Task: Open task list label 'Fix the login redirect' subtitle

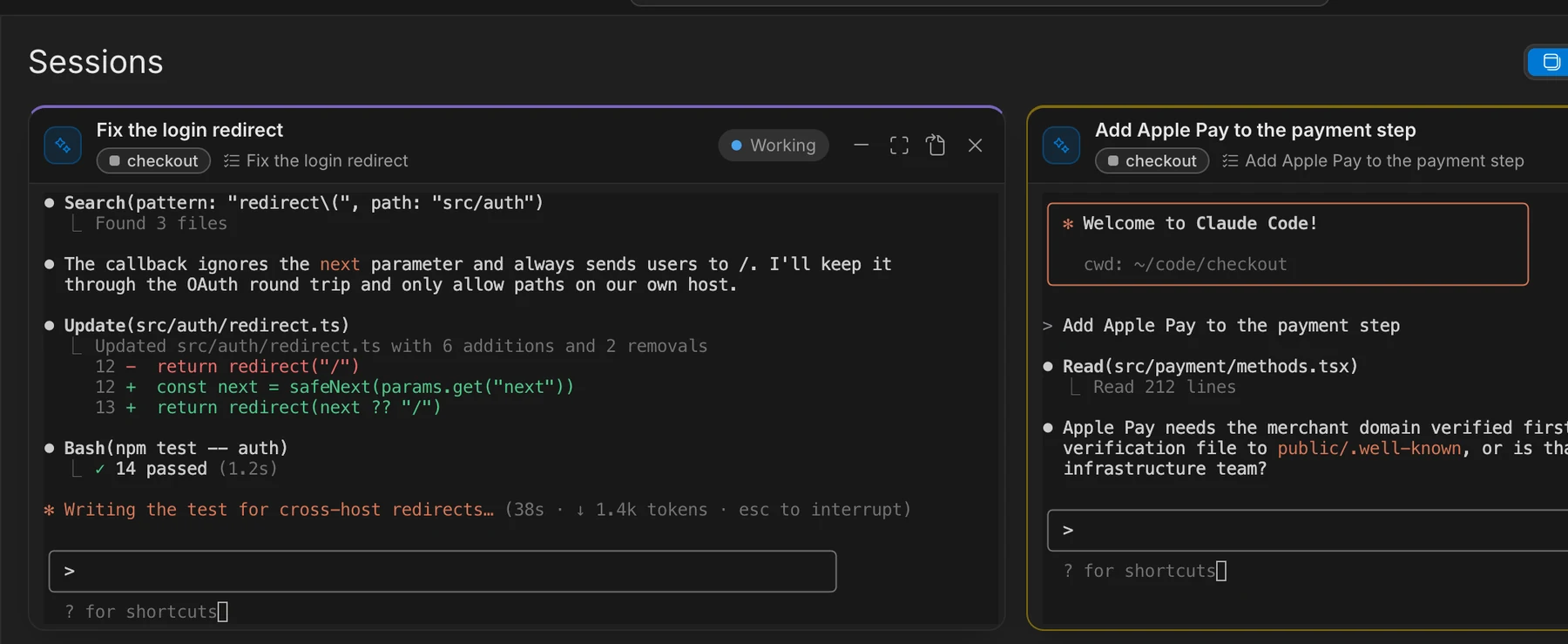Action: tap(315, 161)
